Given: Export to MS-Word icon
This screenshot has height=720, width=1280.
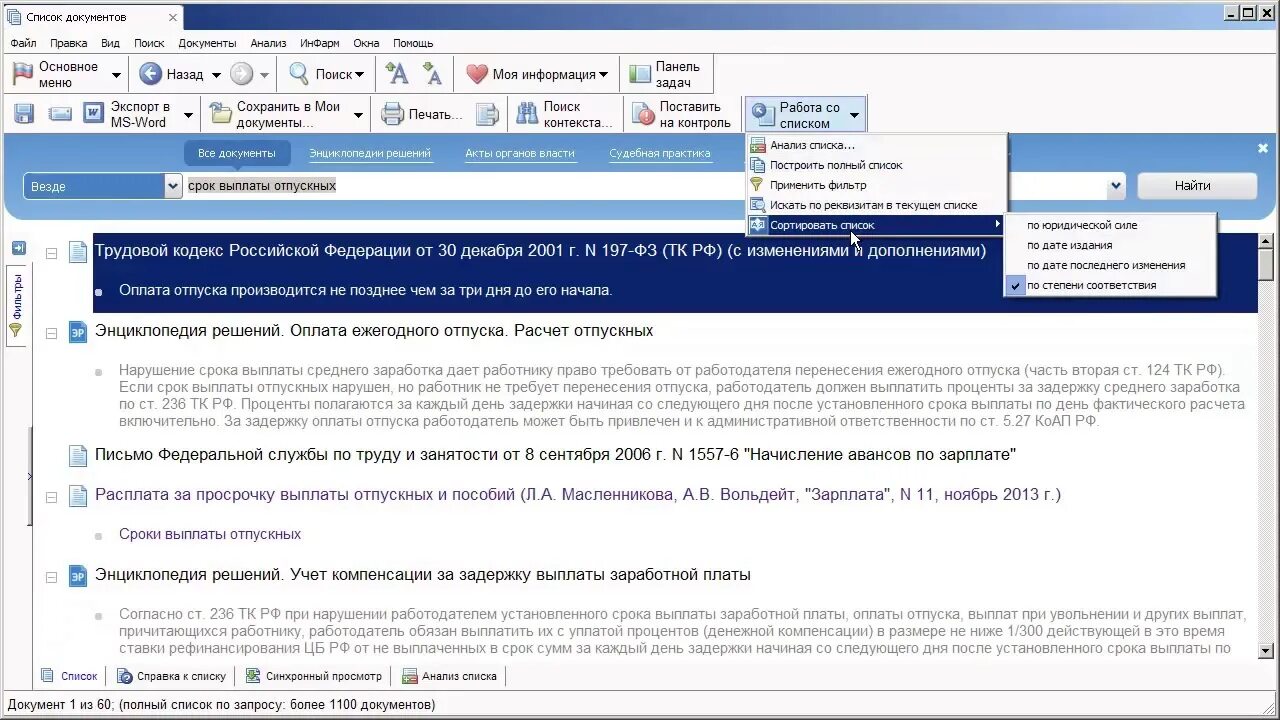Looking at the screenshot, I should (x=94, y=114).
